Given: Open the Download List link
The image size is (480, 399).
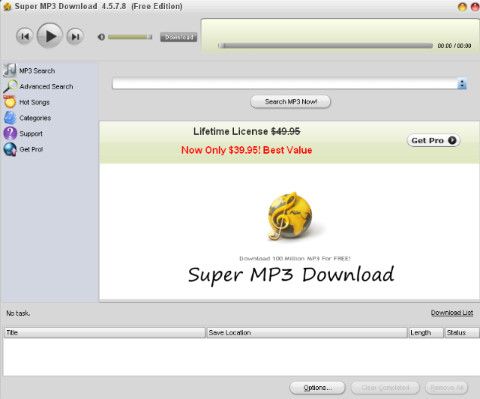Looking at the screenshot, I should tap(452, 313).
